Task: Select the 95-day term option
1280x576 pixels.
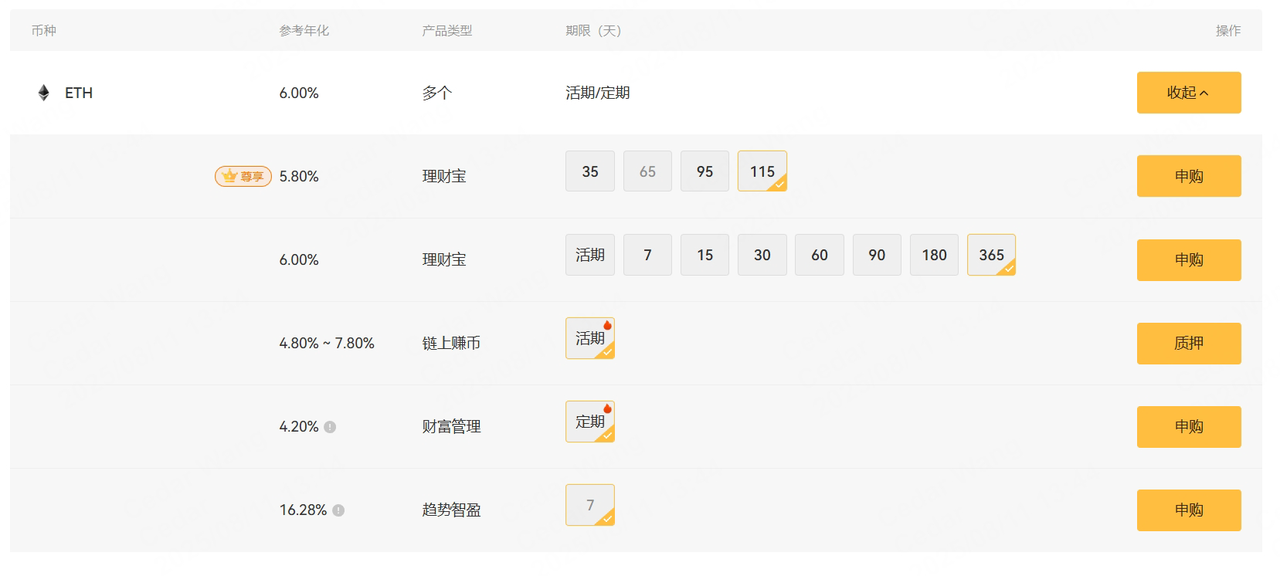Action: [705, 172]
